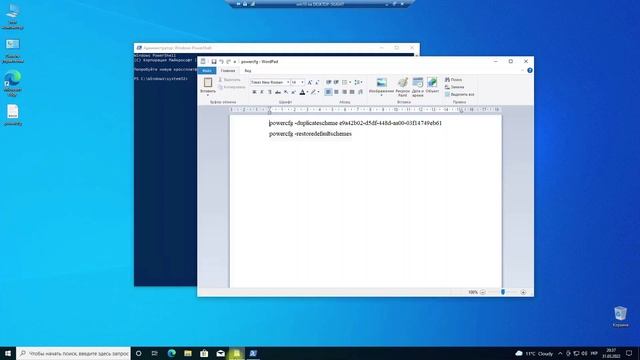This screenshot has width=640, height=360.
Task: Zoom in with the plus button
Action: click(523, 292)
